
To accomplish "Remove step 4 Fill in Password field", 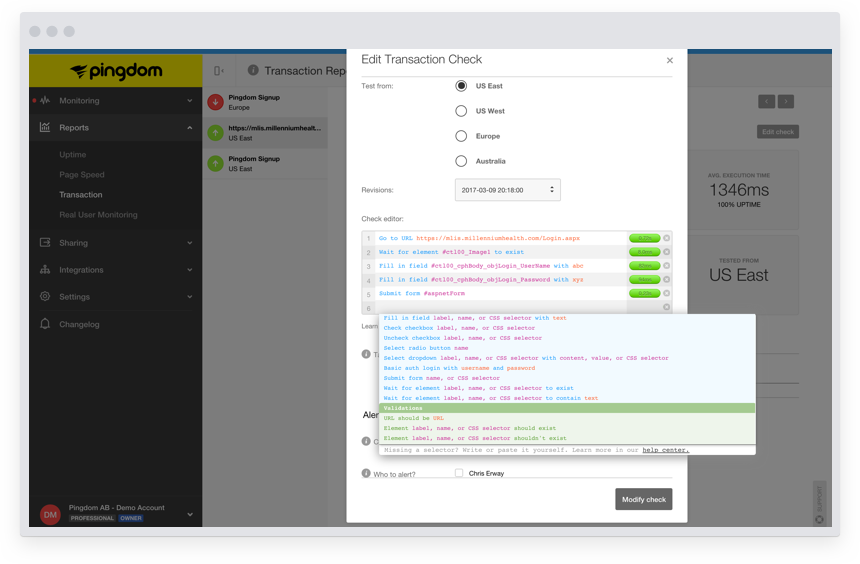I will coord(666,279).
